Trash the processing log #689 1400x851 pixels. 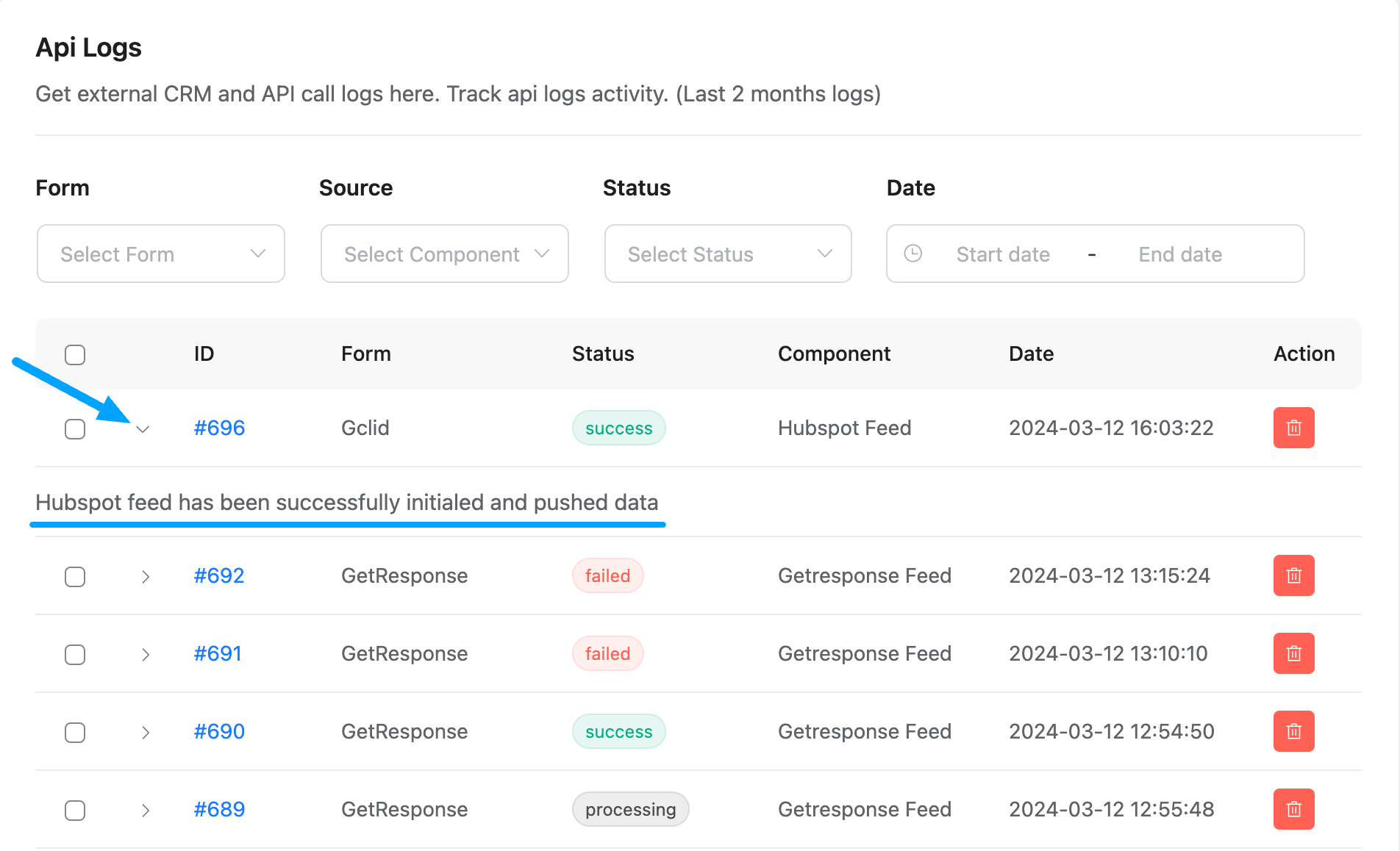point(1293,809)
